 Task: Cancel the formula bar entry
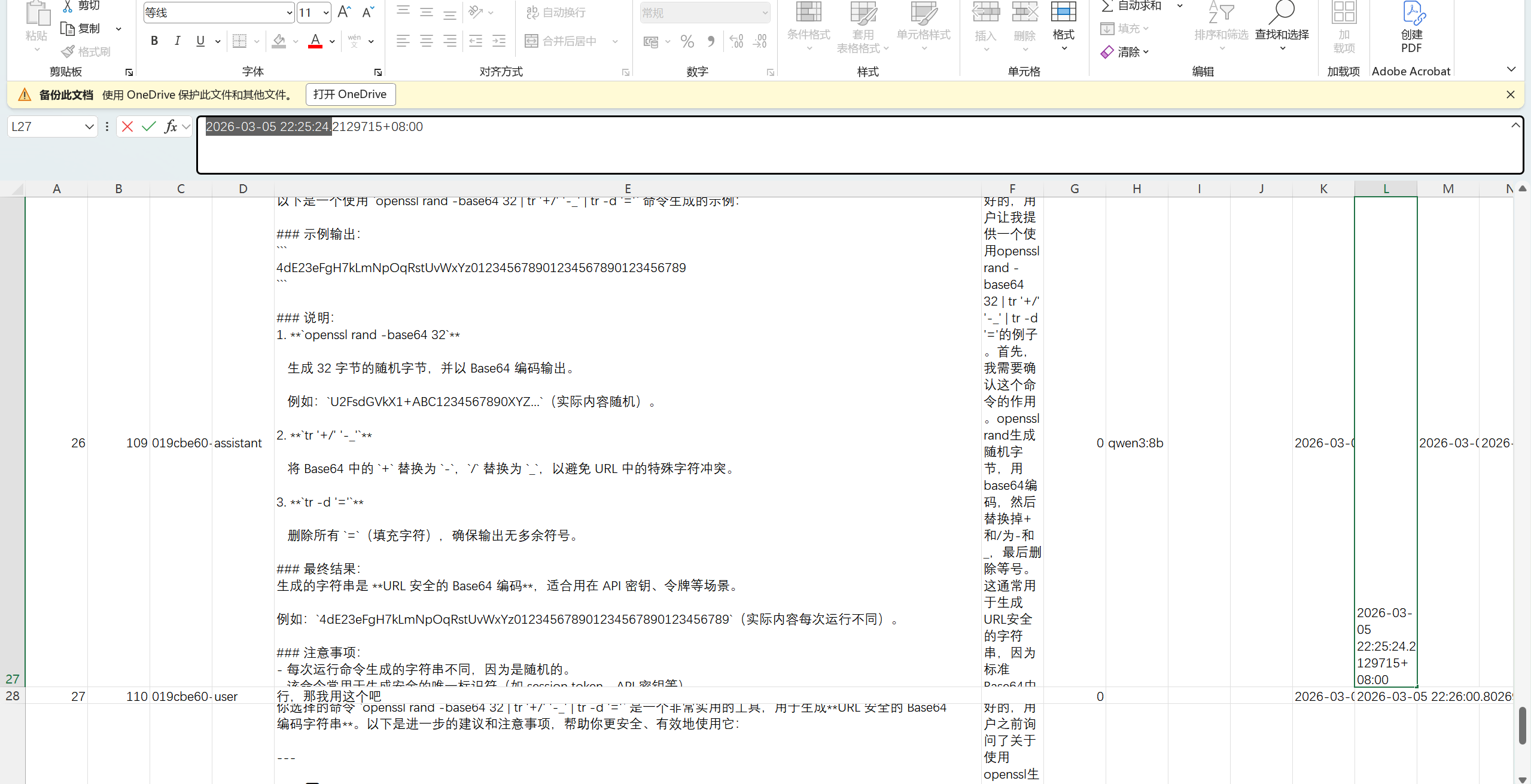127,127
